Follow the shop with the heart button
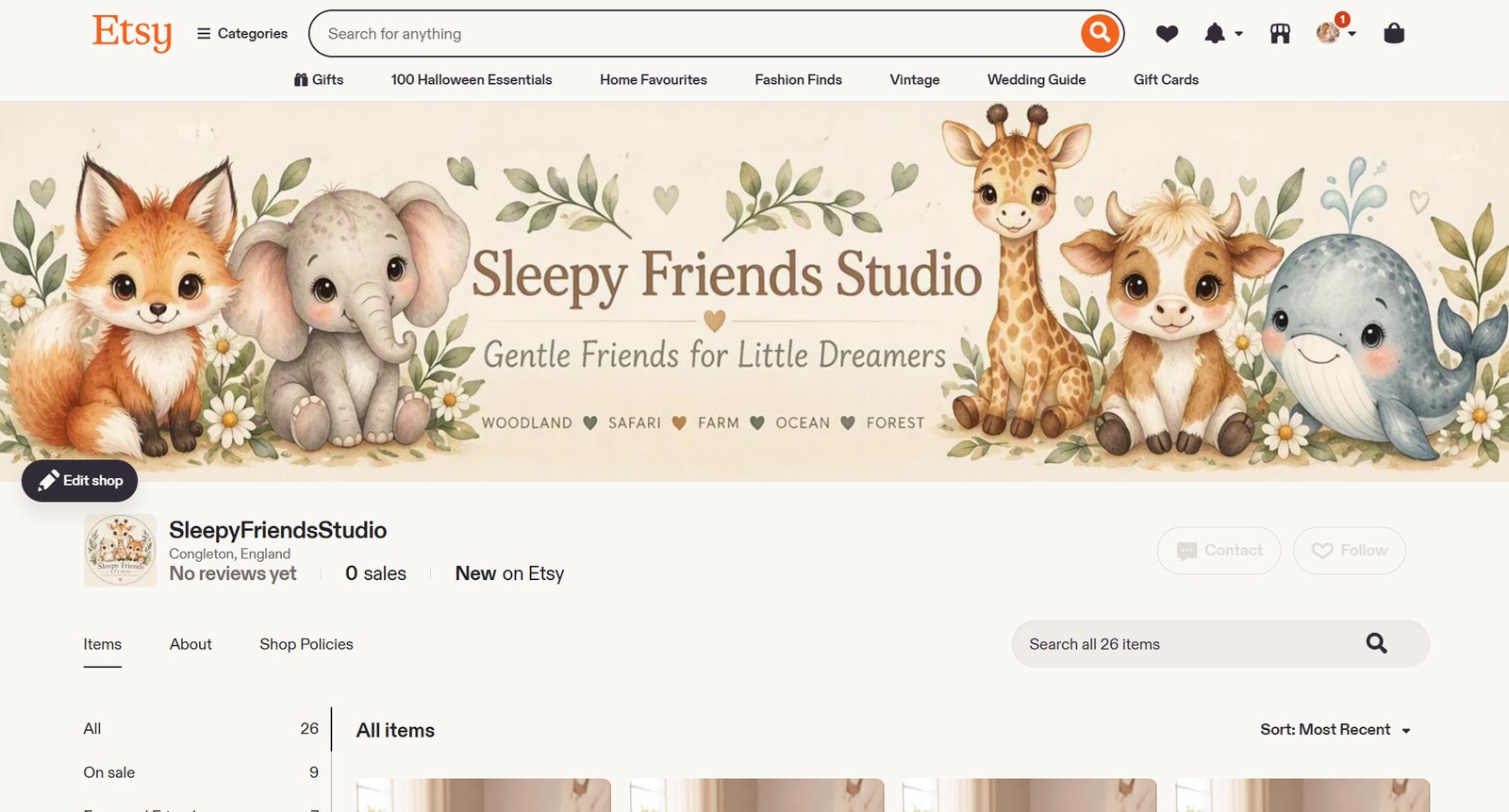This screenshot has width=1509, height=812. tap(1350, 551)
